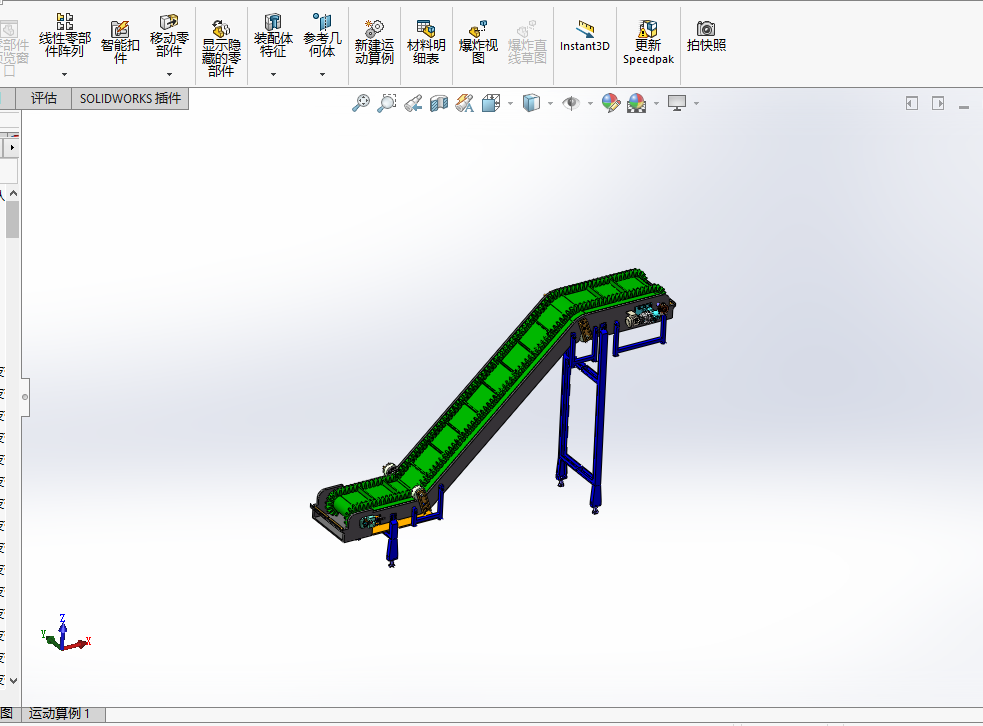983x726 pixels.
Task: Click the feature tree scrollbar thumb
Action: tap(13, 219)
